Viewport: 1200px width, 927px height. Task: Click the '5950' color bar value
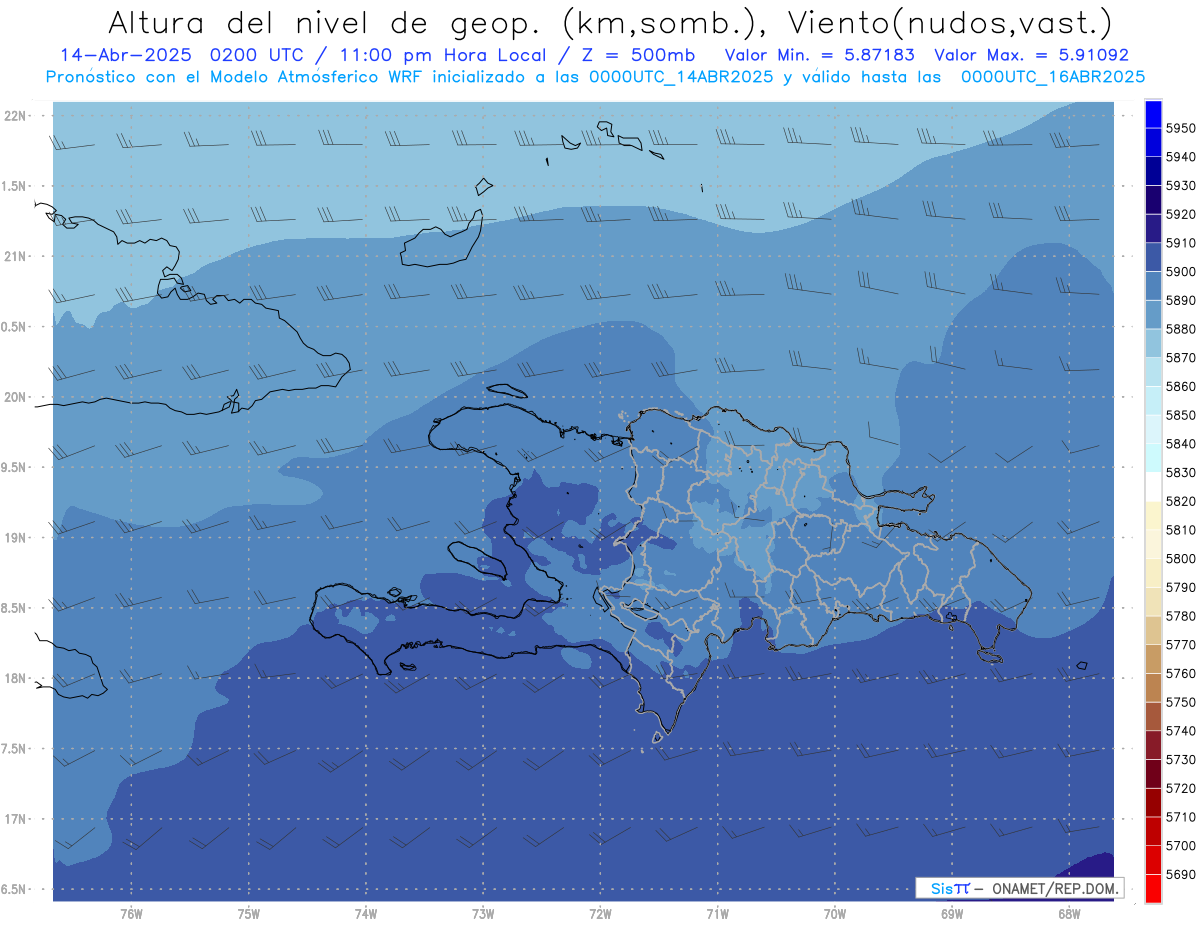(x=1181, y=128)
